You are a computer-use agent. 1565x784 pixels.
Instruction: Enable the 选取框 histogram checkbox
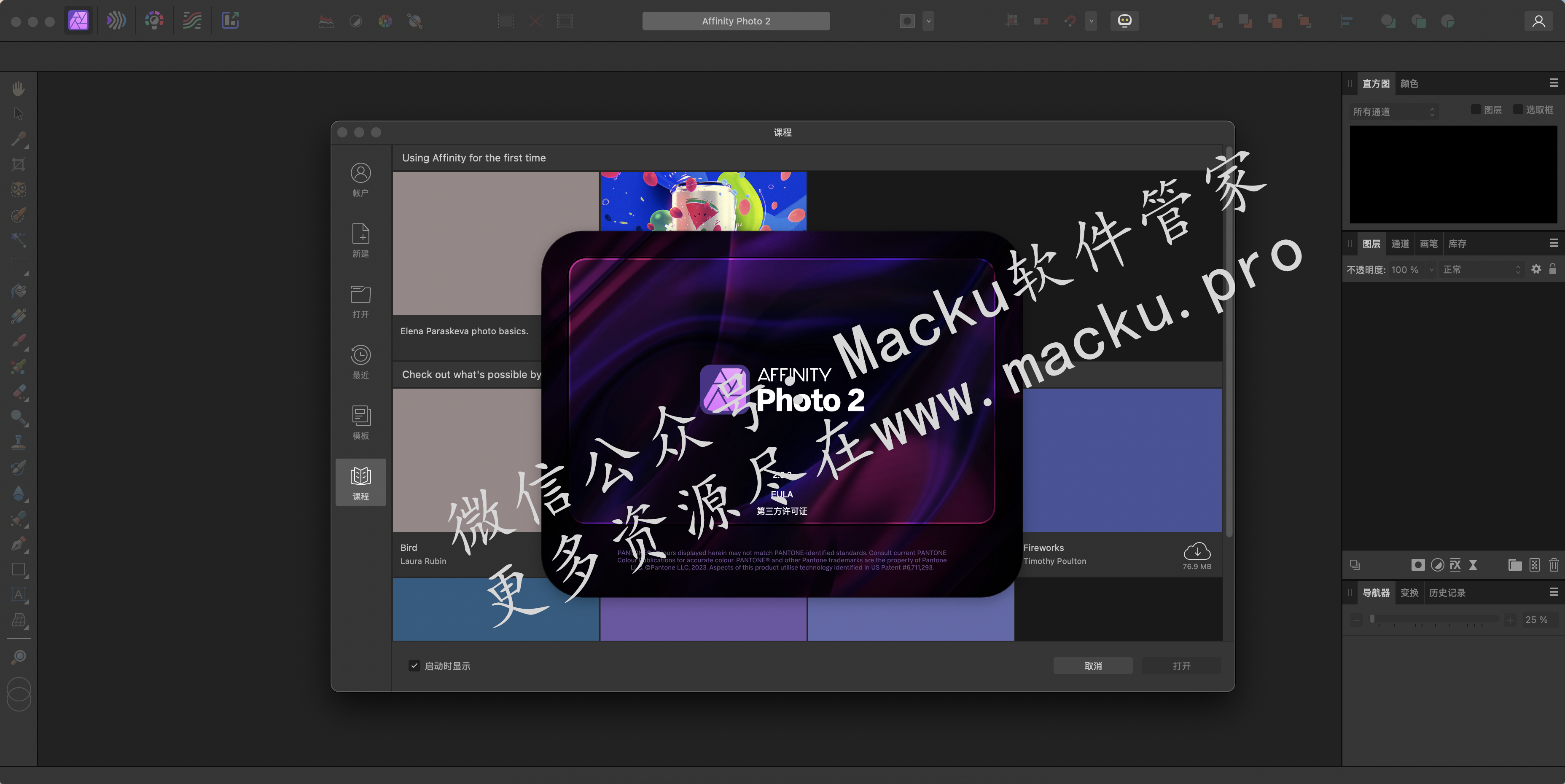tap(1518, 109)
